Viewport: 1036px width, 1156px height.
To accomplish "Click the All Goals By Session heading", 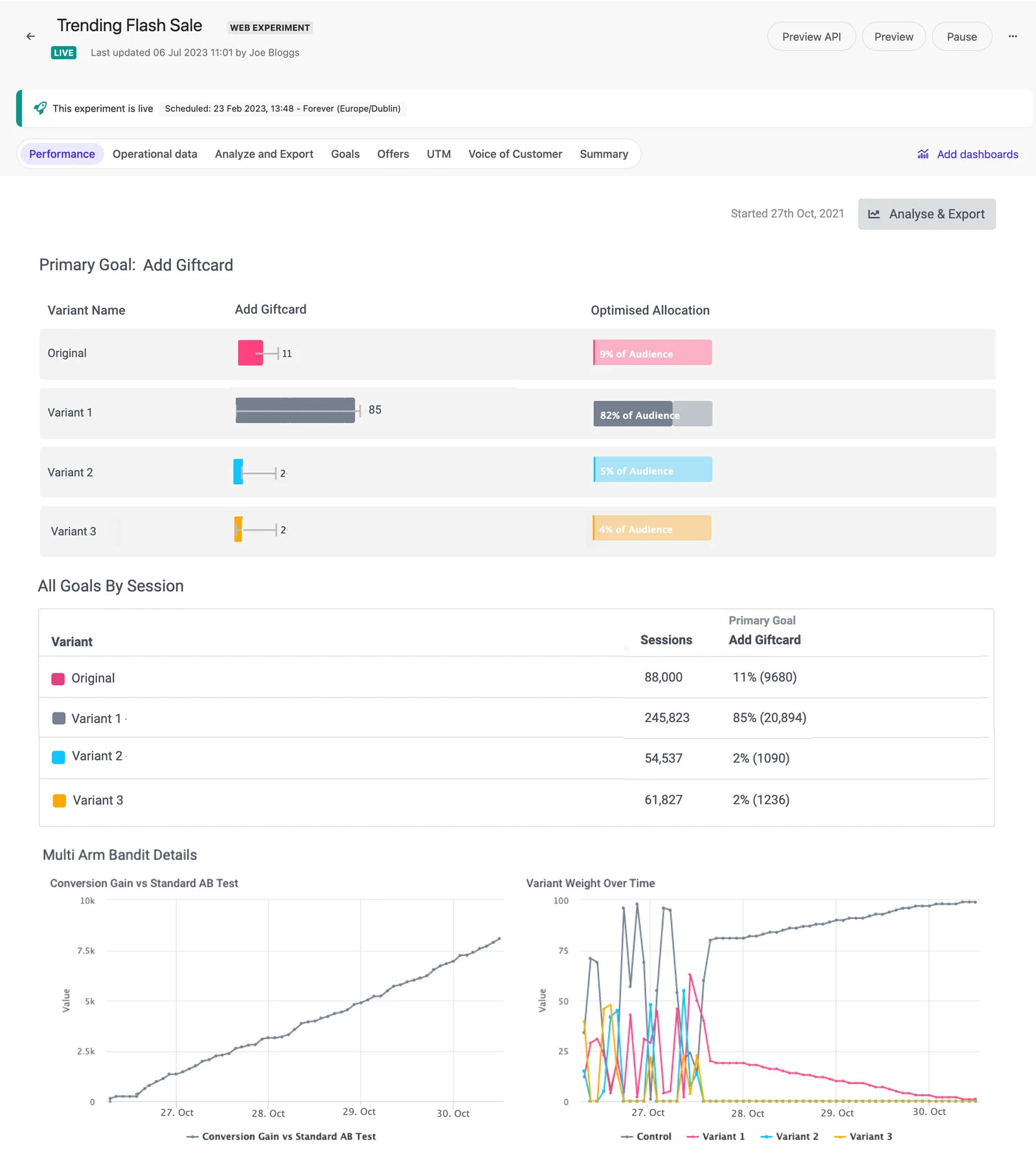I will [111, 586].
